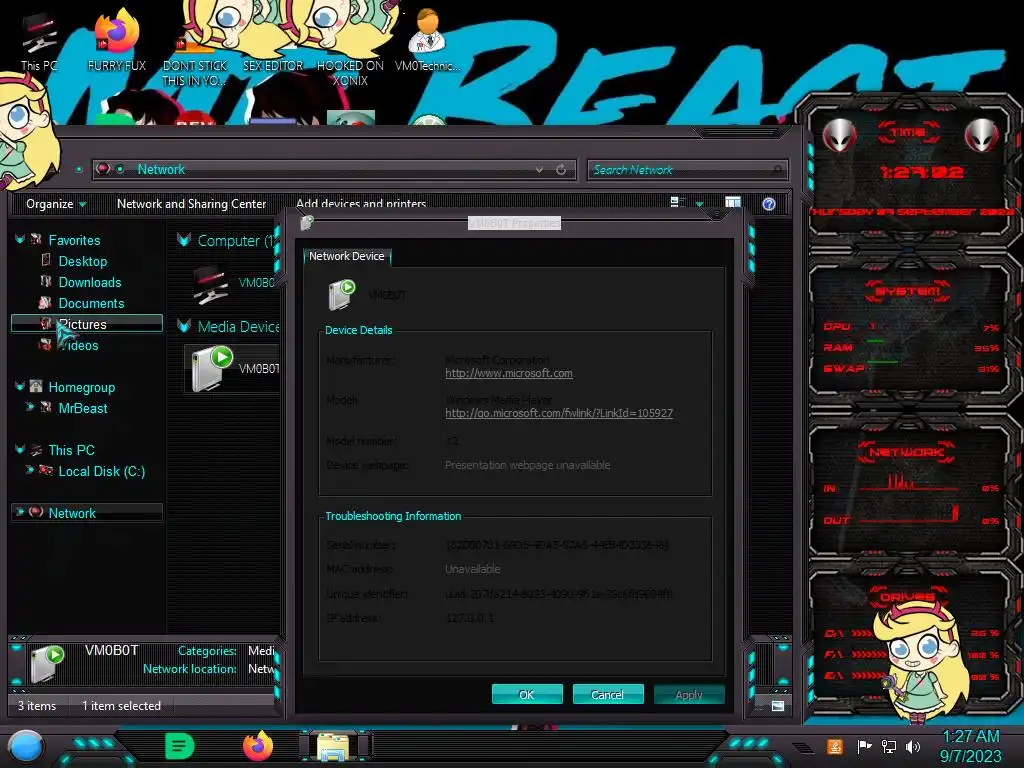Open the address bar history dropdown

(539, 170)
